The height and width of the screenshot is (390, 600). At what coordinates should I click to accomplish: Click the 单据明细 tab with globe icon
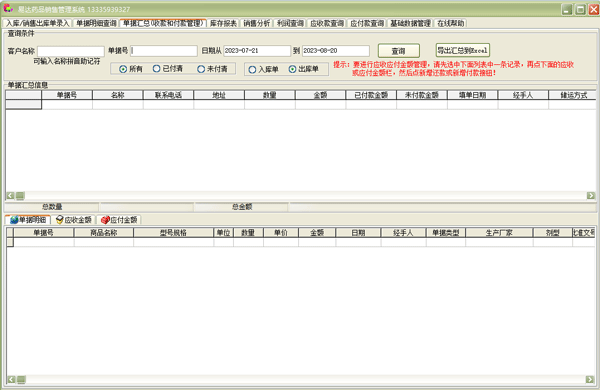point(28,220)
